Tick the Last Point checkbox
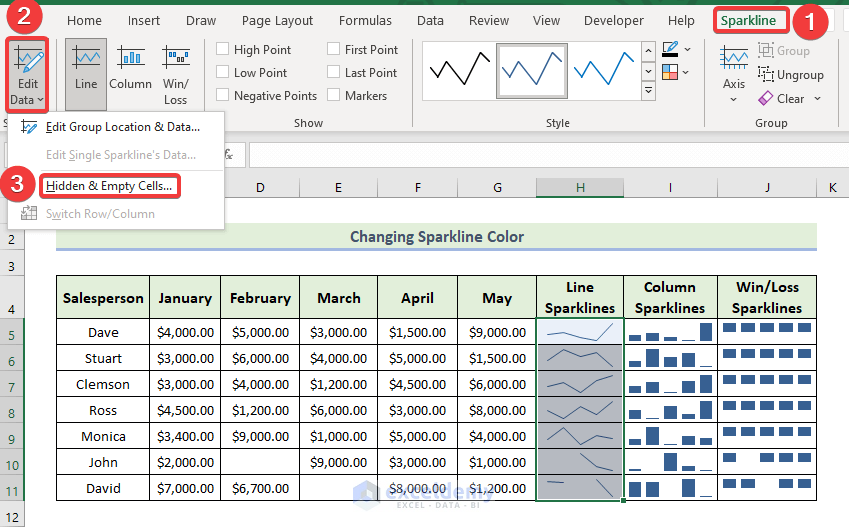849x527 pixels. click(x=335, y=73)
